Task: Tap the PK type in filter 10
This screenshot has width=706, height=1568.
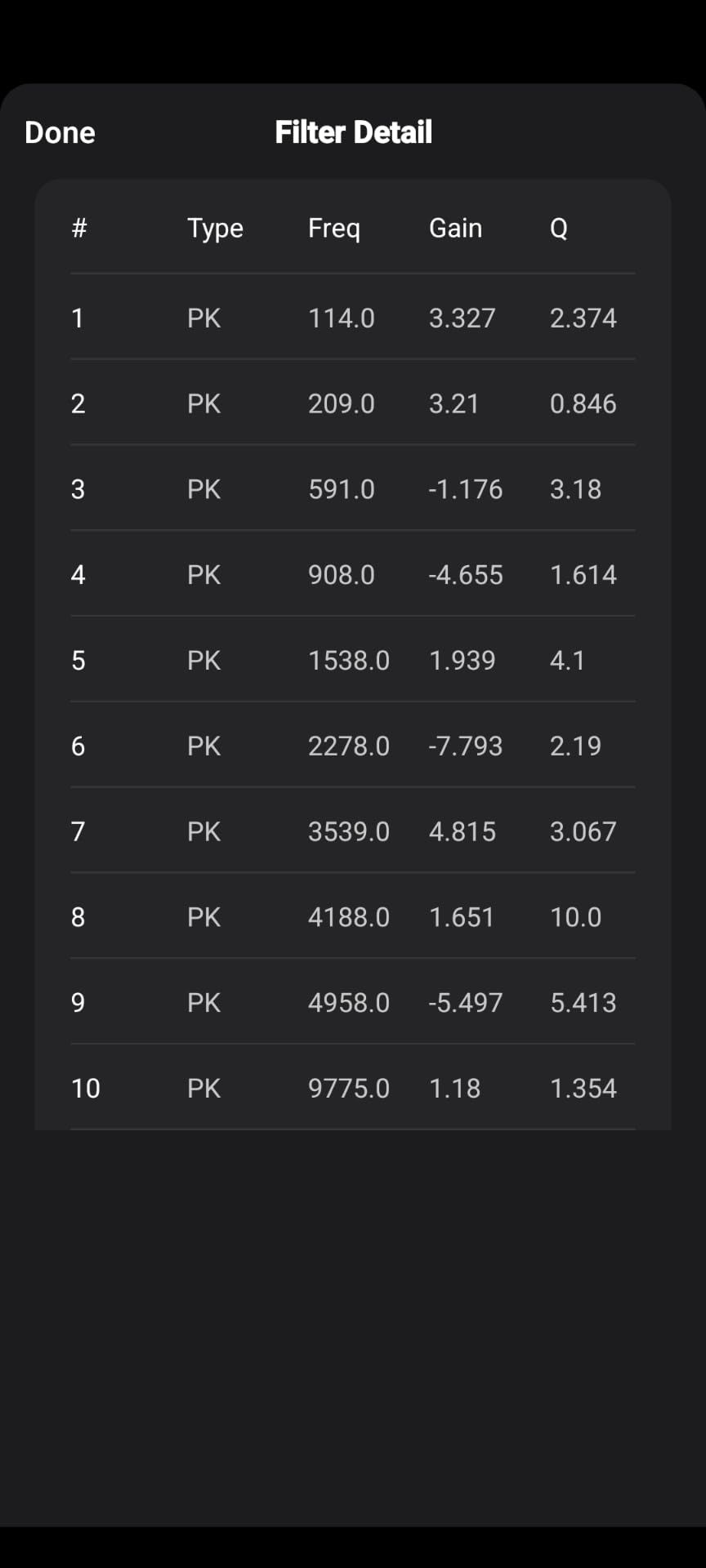Action: (x=203, y=1088)
